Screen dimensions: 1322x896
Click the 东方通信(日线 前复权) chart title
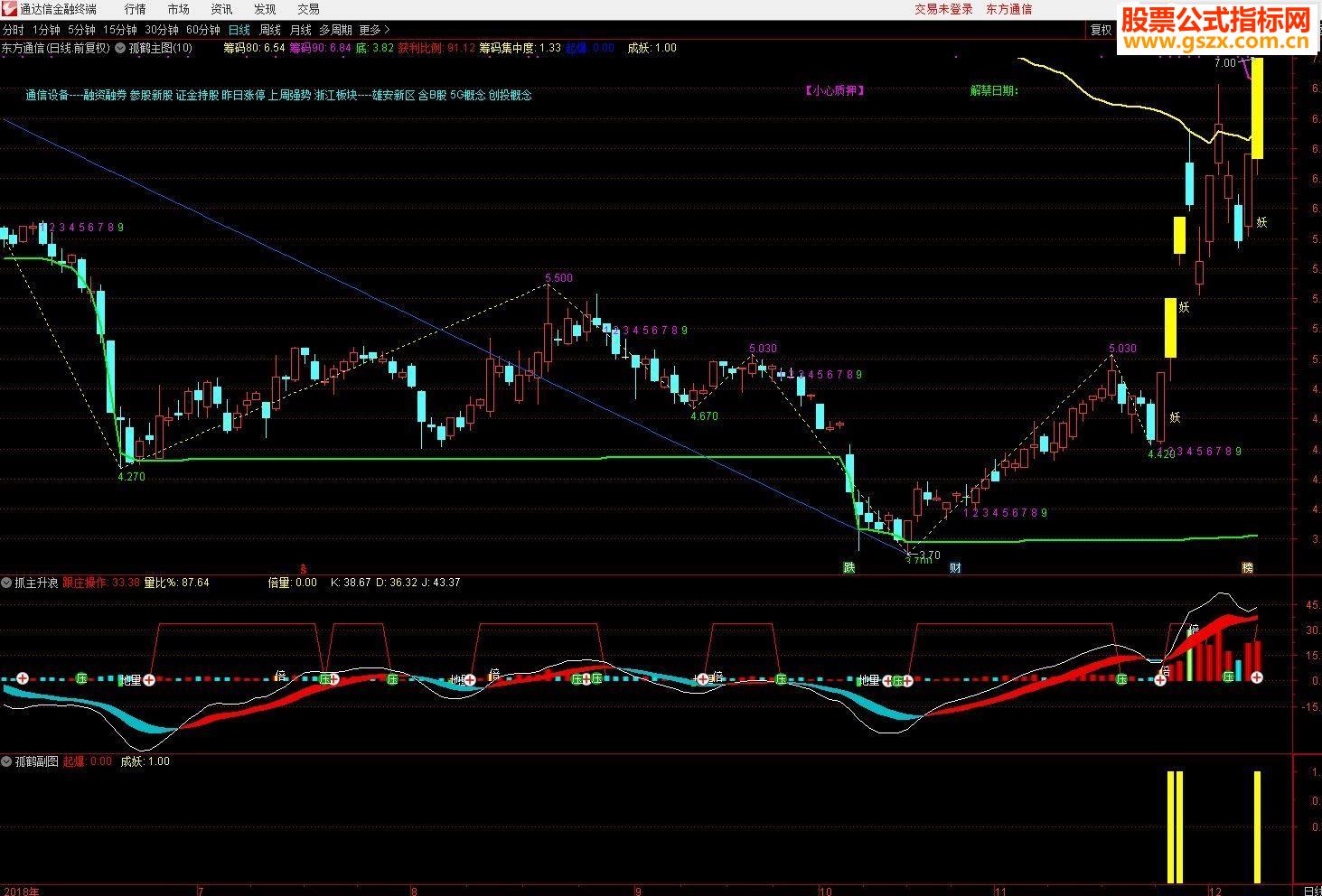[x=56, y=48]
